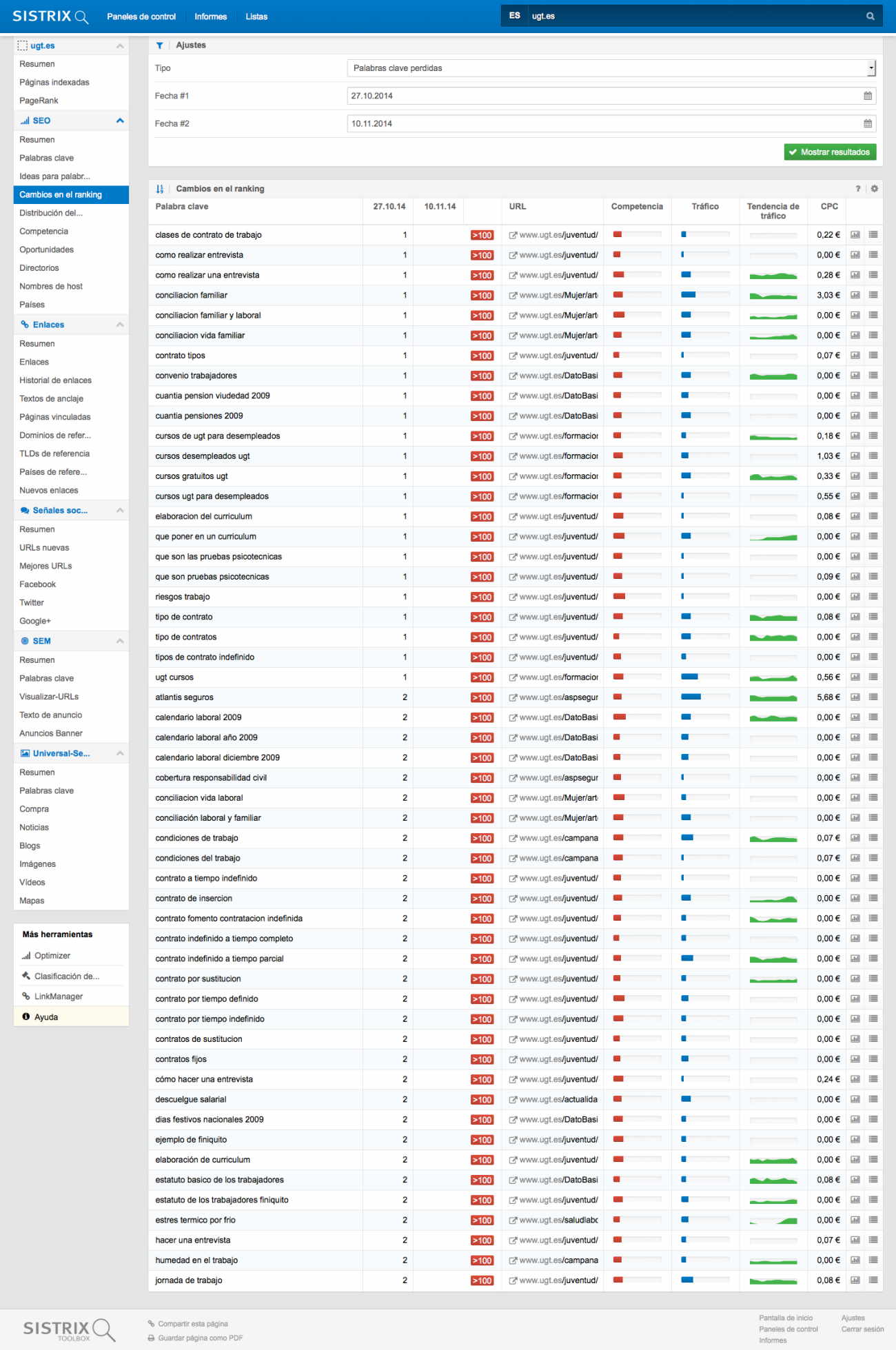The image size is (896, 1350).
Task: Click the ranking table settings gear icon
Action: (x=875, y=189)
